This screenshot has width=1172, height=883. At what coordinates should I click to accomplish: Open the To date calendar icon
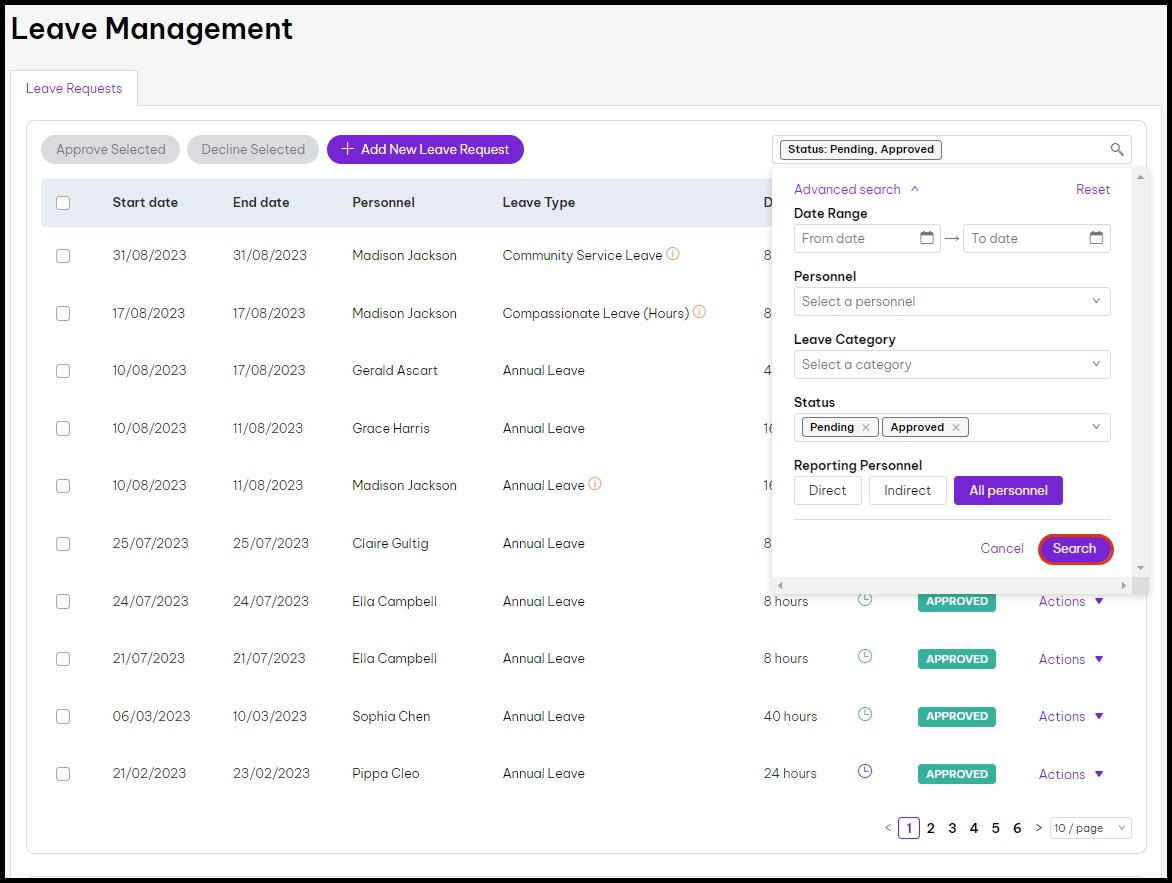[1096, 238]
